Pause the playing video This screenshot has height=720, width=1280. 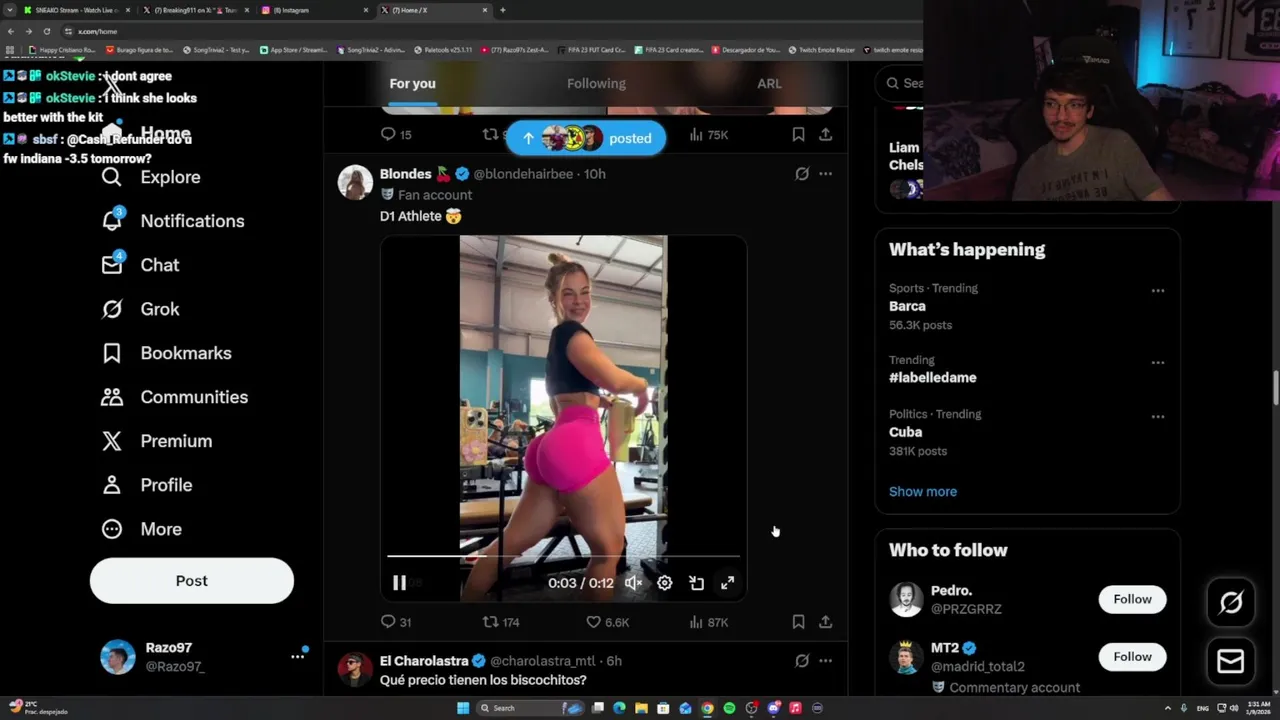click(x=399, y=583)
